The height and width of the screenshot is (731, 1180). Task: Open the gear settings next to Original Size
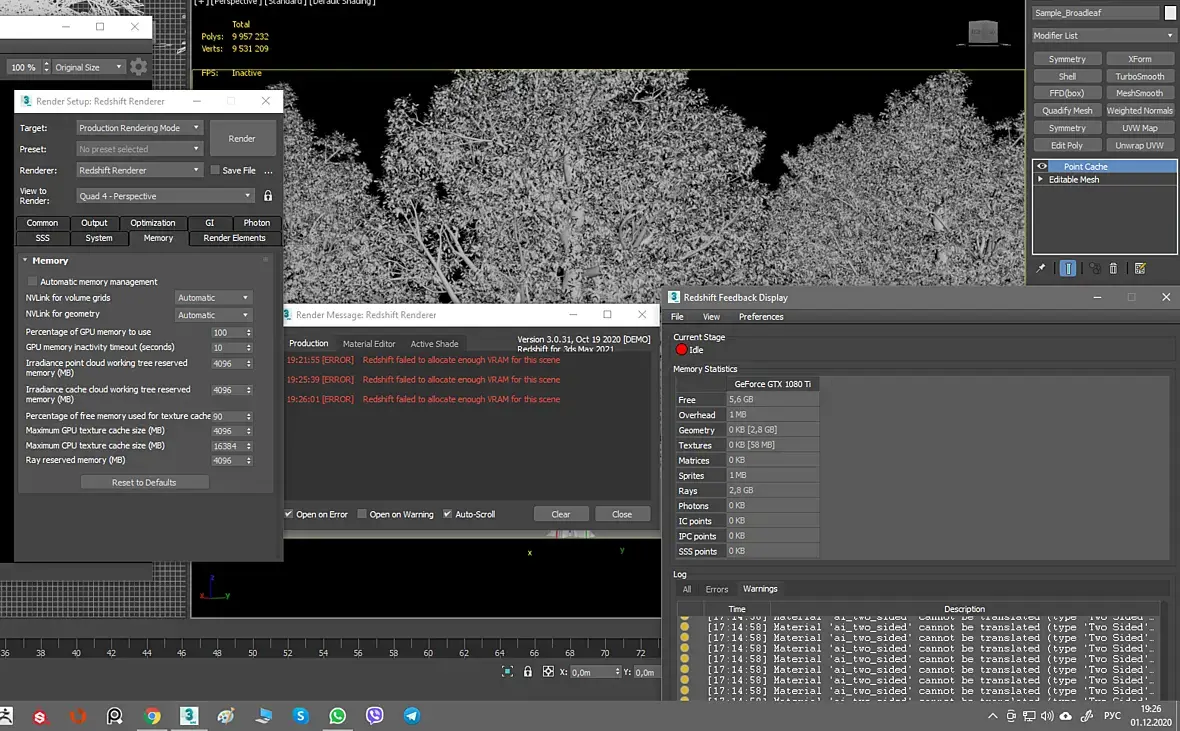pyautogui.click(x=138, y=67)
